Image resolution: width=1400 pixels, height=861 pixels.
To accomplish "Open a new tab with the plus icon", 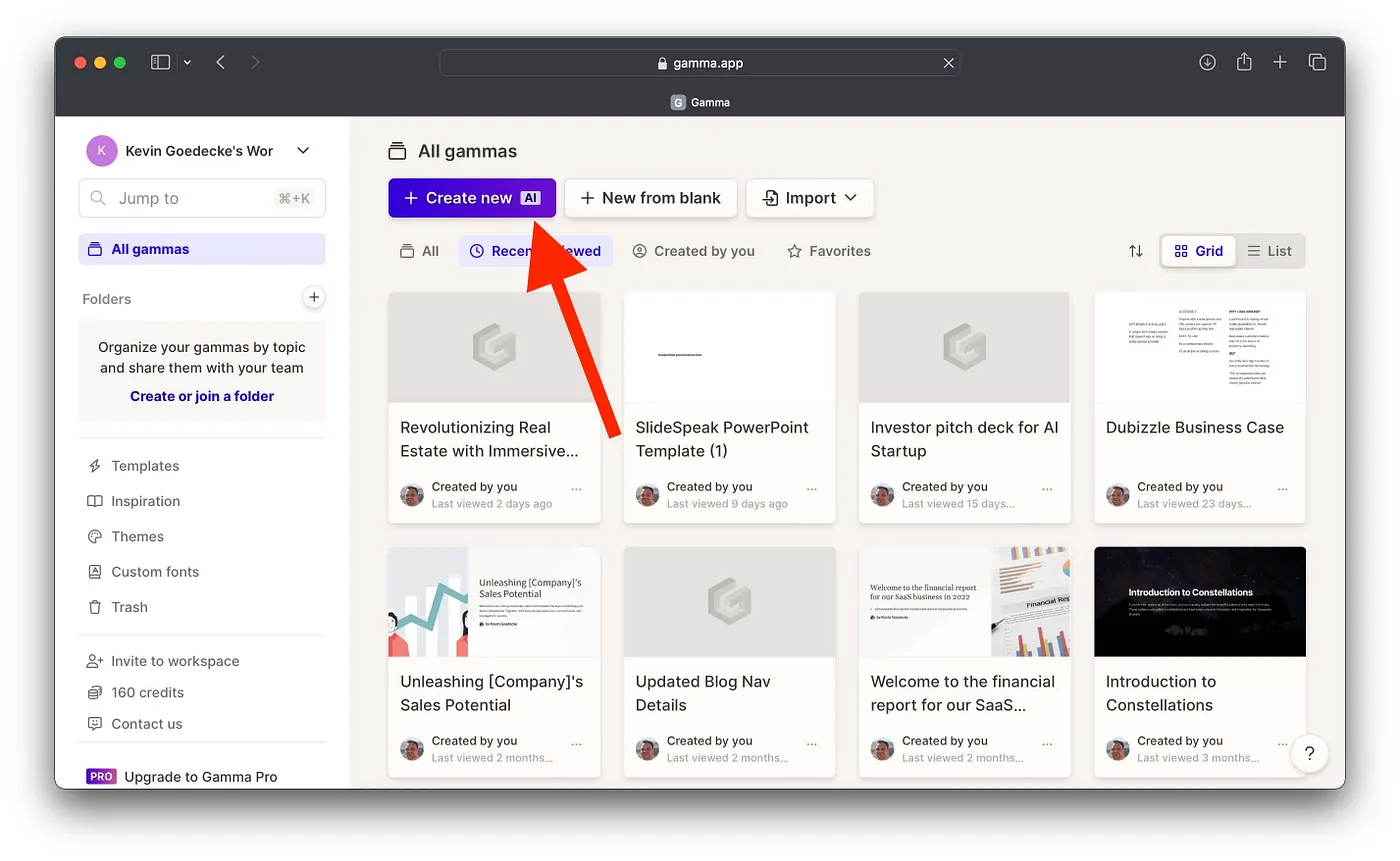I will click(1280, 62).
